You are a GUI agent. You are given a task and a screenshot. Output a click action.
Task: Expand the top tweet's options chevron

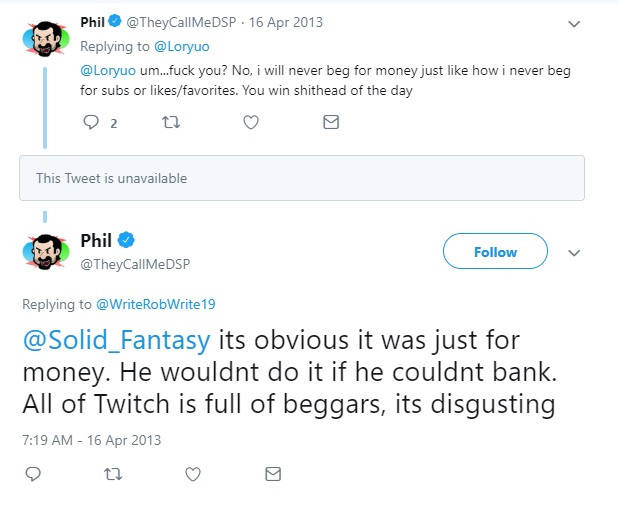pyautogui.click(x=574, y=24)
